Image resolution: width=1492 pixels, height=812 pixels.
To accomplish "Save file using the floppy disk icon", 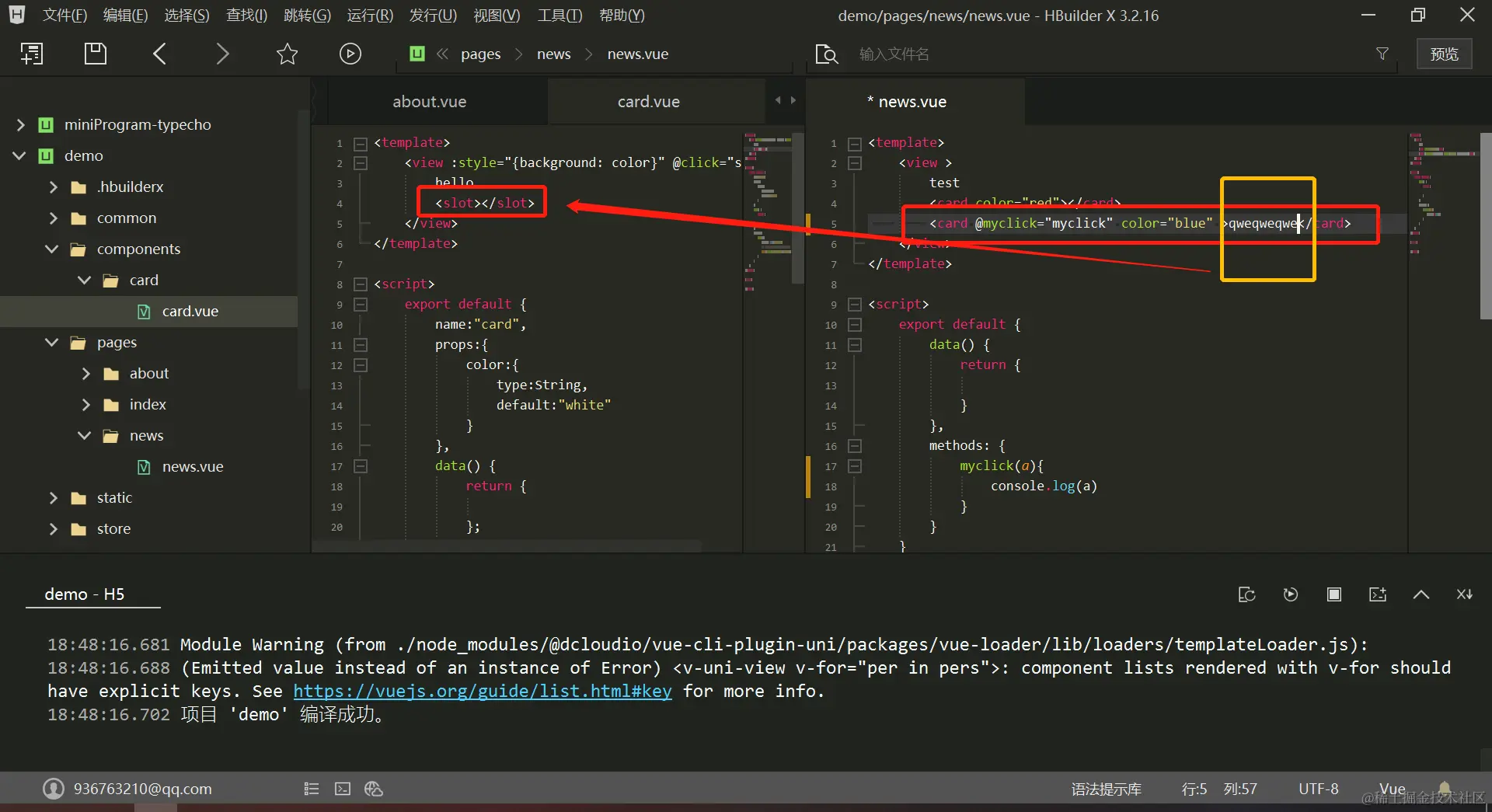I will click(x=95, y=54).
